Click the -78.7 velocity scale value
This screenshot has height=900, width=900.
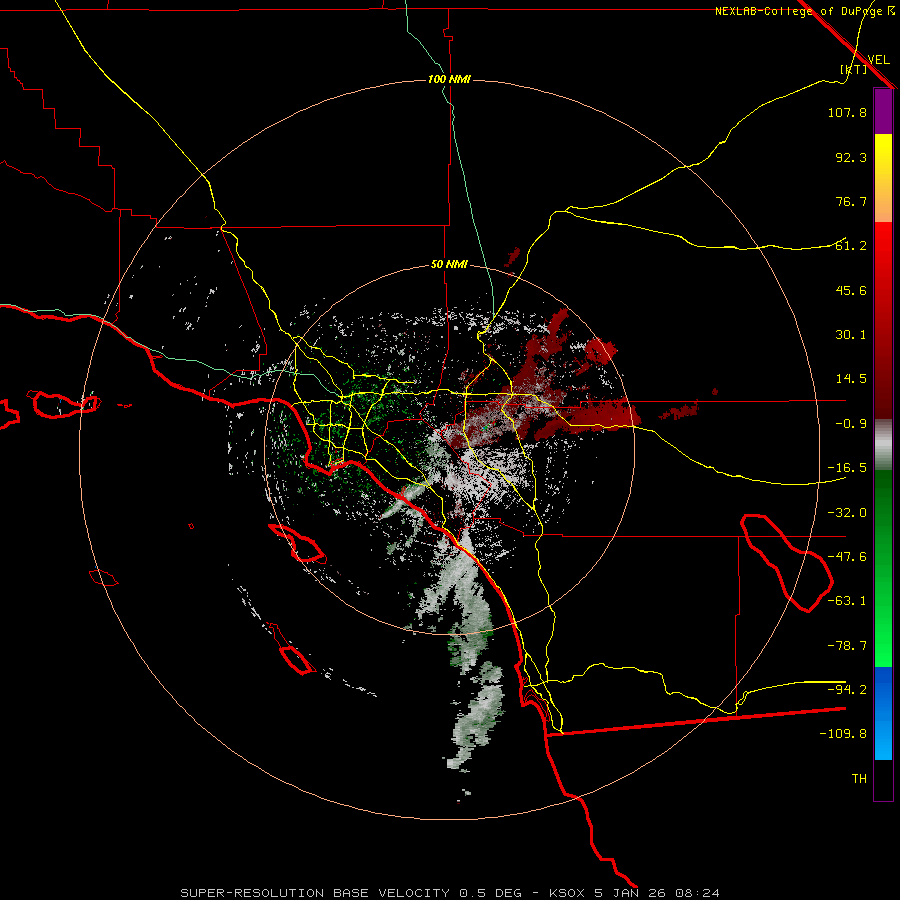tap(847, 646)
